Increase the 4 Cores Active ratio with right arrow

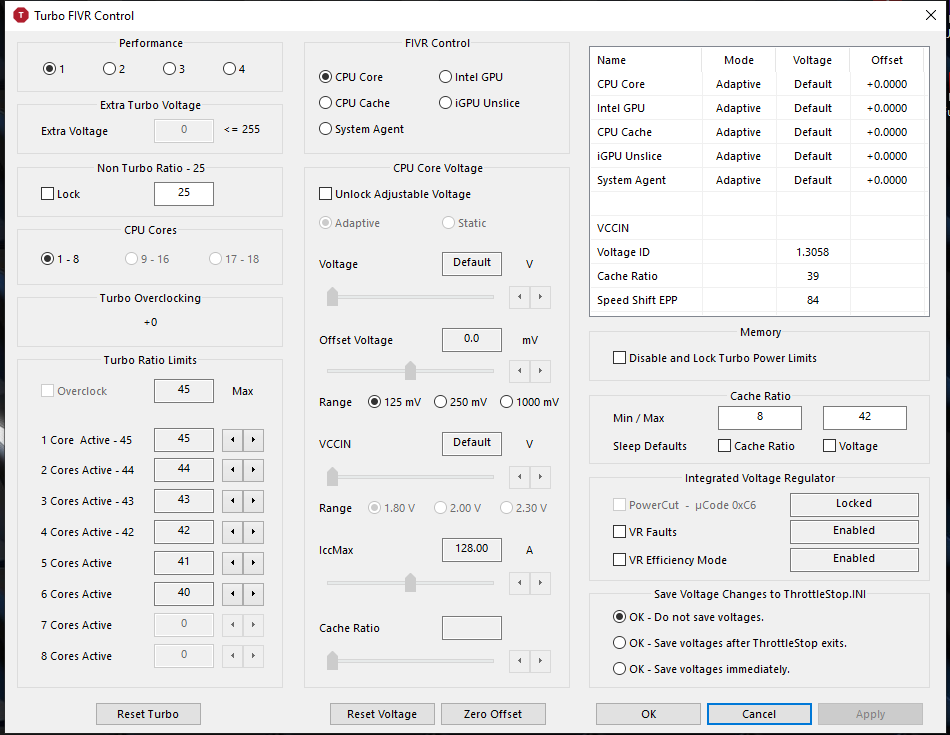pos(253,532)
